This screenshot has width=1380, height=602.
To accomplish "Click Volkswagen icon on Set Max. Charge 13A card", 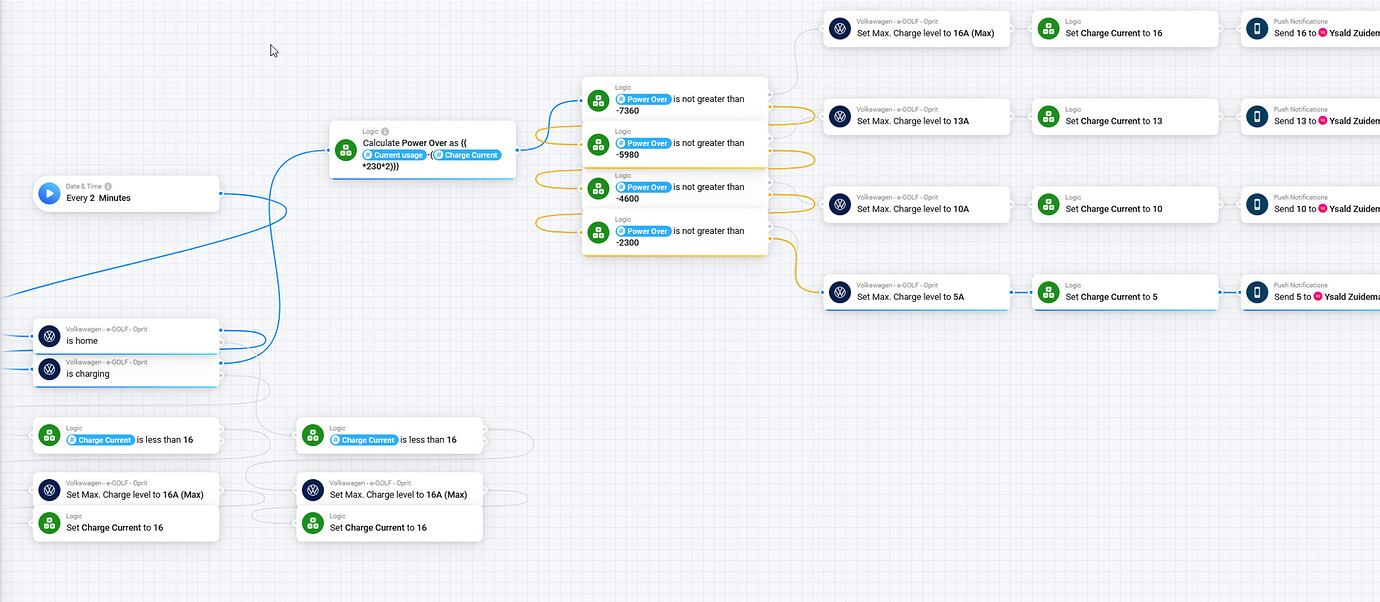I will 840,116.
